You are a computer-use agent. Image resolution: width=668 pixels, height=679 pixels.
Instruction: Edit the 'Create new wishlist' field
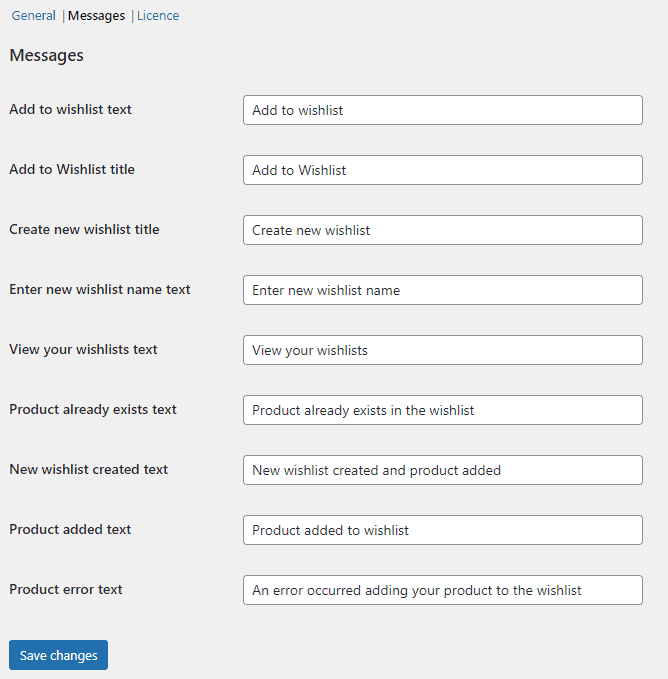coord(443,230)
